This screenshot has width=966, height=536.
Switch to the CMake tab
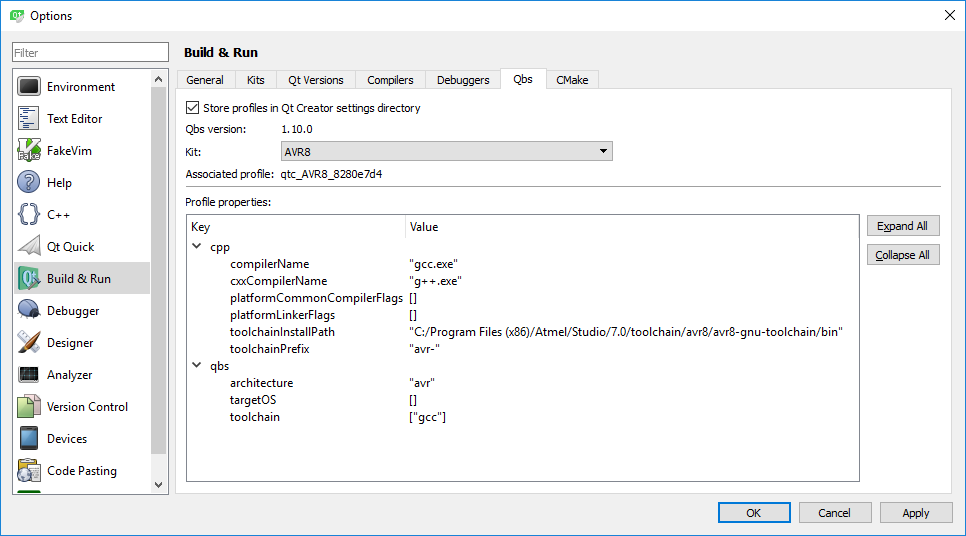(572, 80)
